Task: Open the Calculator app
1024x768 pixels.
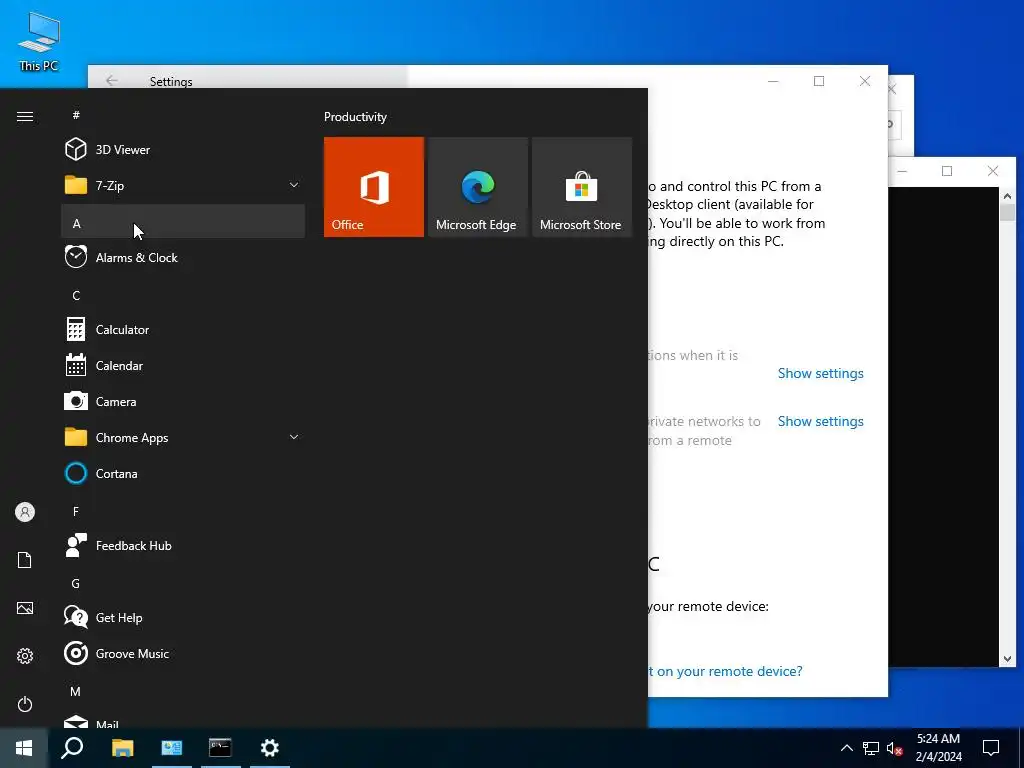Action: tap(183, 330)
